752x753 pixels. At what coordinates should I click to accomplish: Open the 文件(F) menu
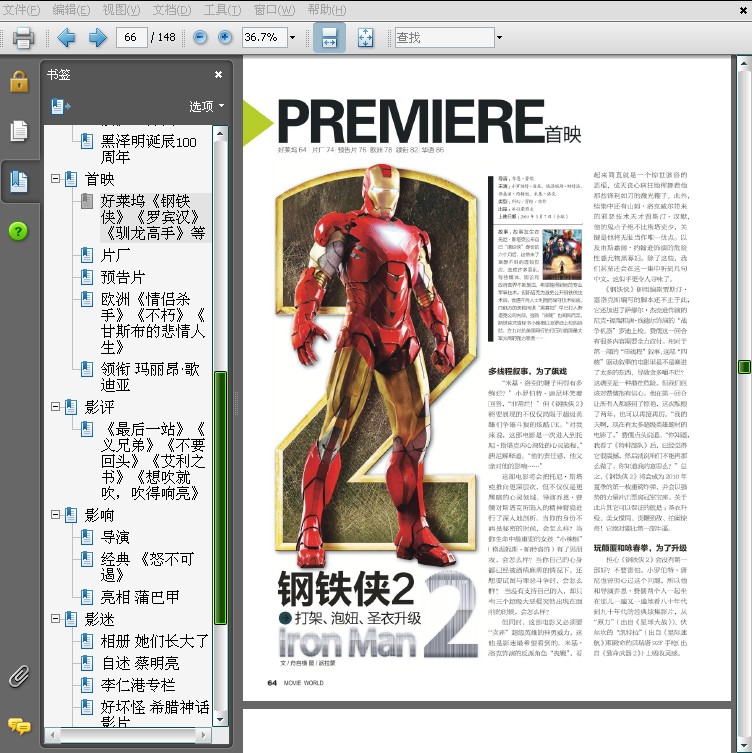[x=22, y=10]
